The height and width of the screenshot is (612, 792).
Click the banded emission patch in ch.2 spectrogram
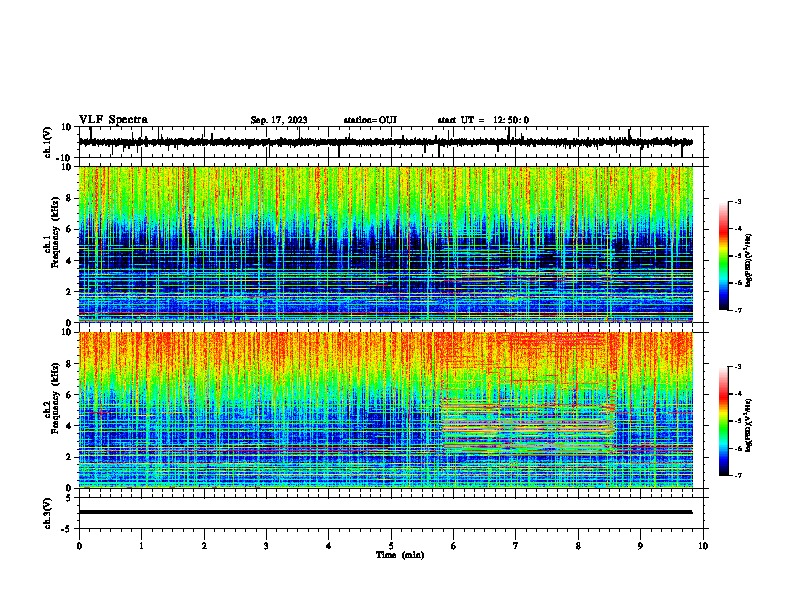tap(528, 425)
